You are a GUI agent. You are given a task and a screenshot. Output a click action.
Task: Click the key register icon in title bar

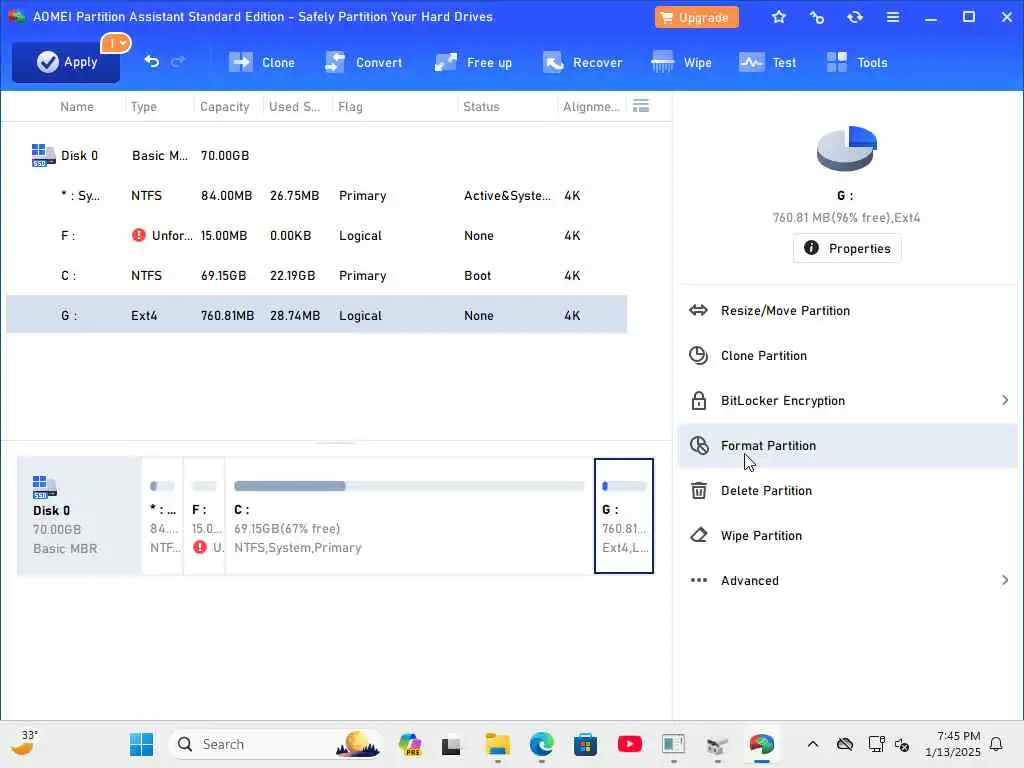pos(816,17)
